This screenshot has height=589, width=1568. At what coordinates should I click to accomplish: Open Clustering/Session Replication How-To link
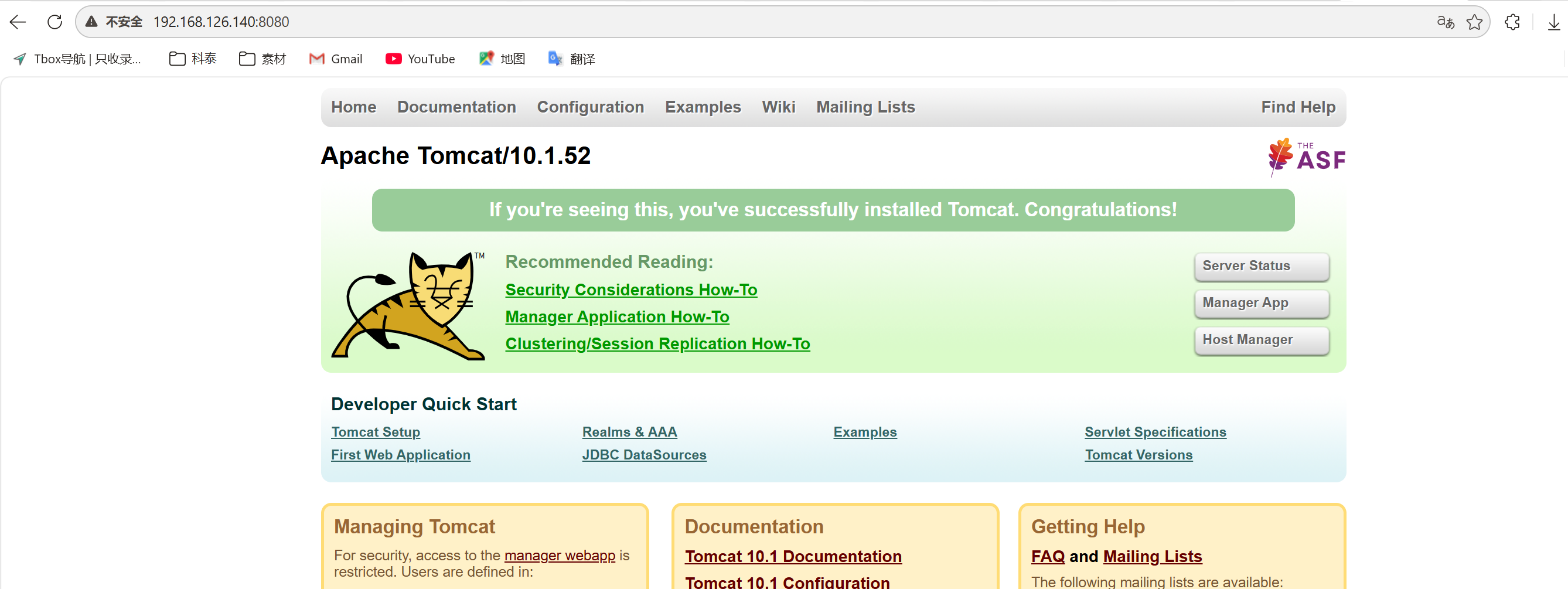click(x=657, y=343)
